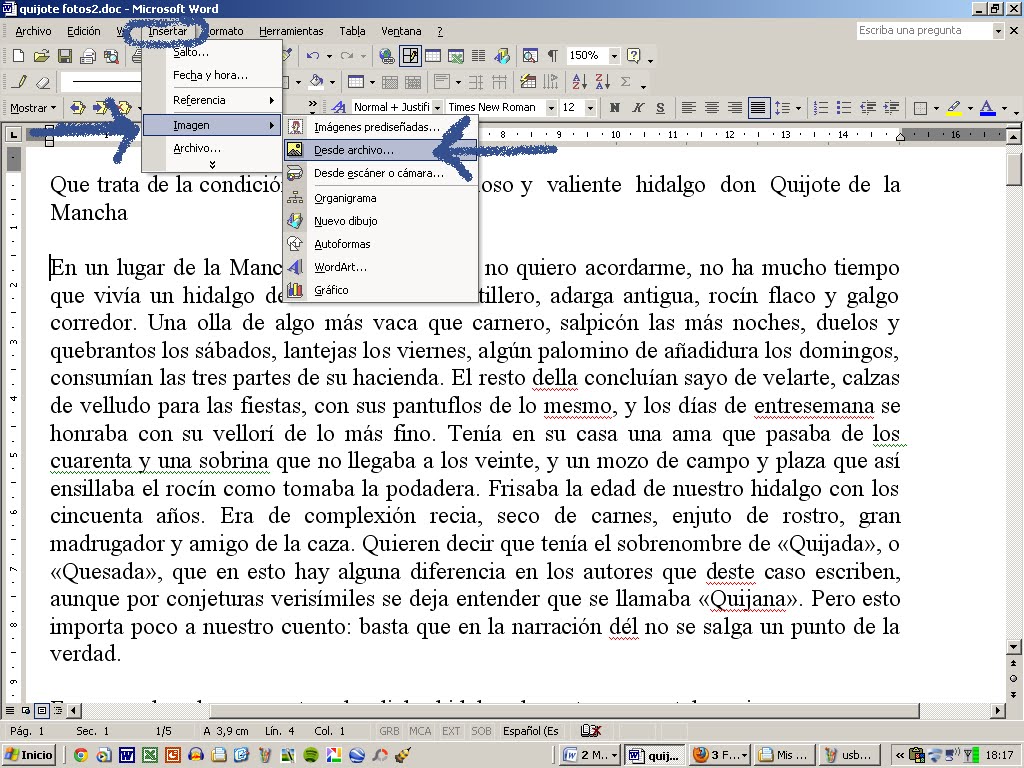Screen dimensions: 1024x768
Task: Open the Mostrar outline dropdown
Action: [x=33, y=108]
